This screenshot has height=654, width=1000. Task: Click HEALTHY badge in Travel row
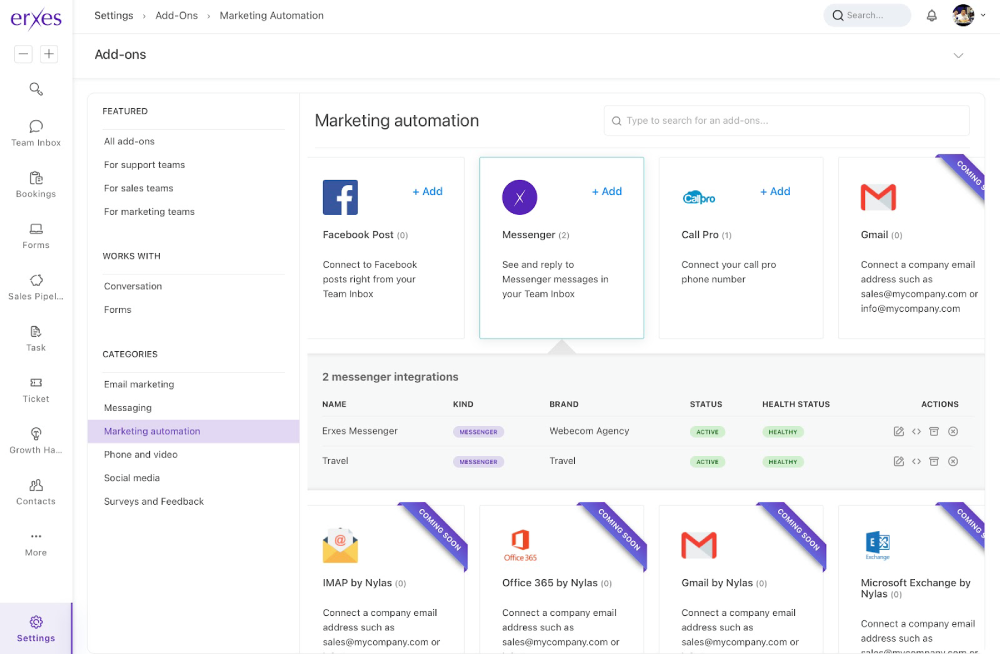783,461
